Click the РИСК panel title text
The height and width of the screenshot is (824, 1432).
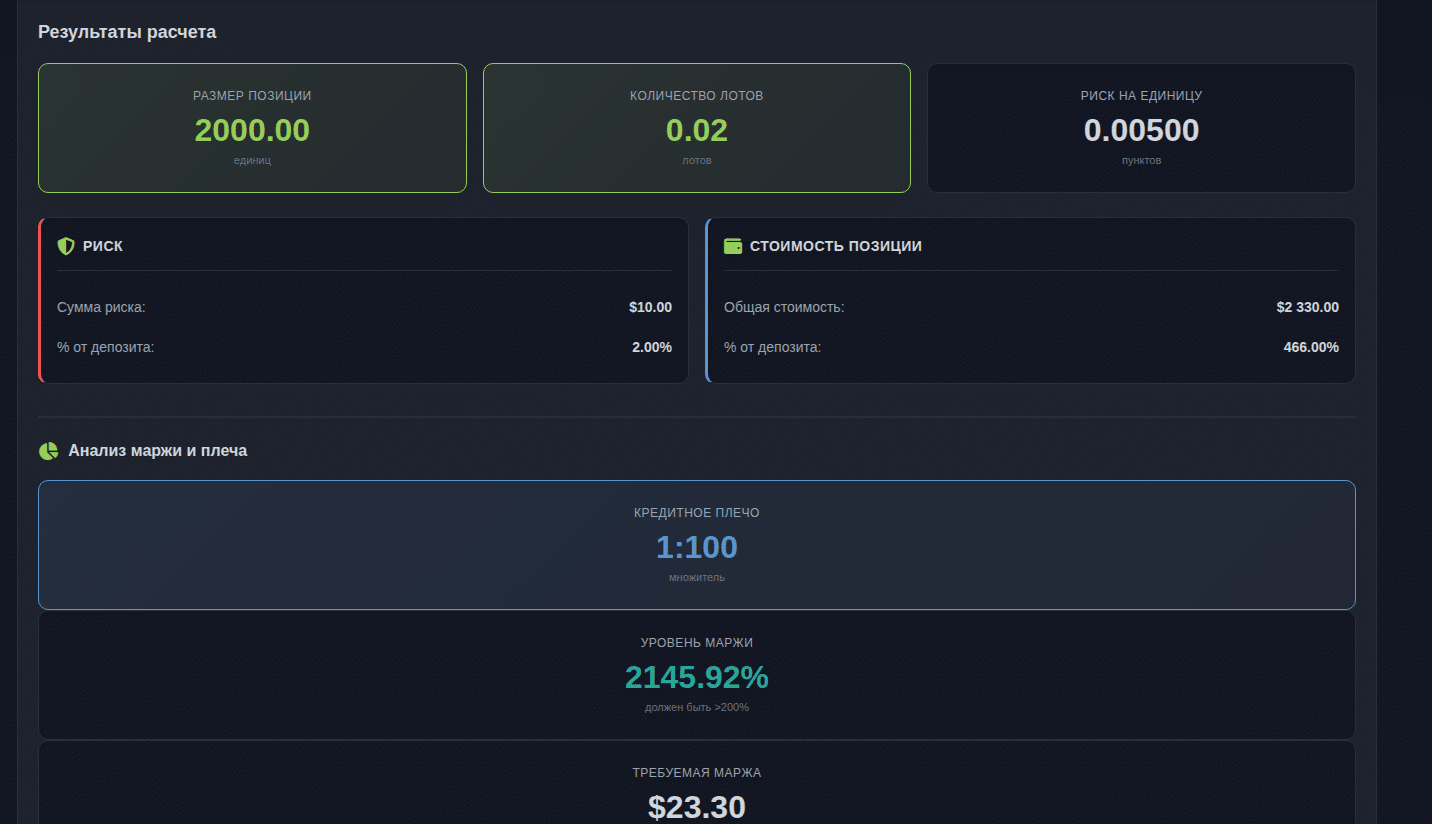point(103,246)
